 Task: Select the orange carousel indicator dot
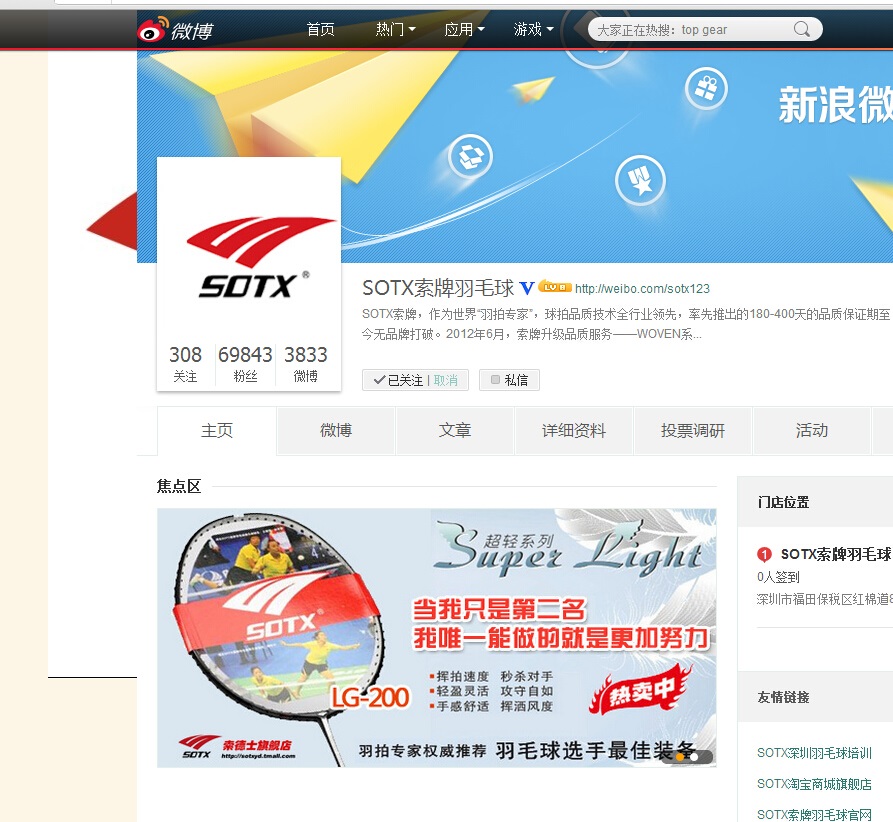click(x=680, y=757)
